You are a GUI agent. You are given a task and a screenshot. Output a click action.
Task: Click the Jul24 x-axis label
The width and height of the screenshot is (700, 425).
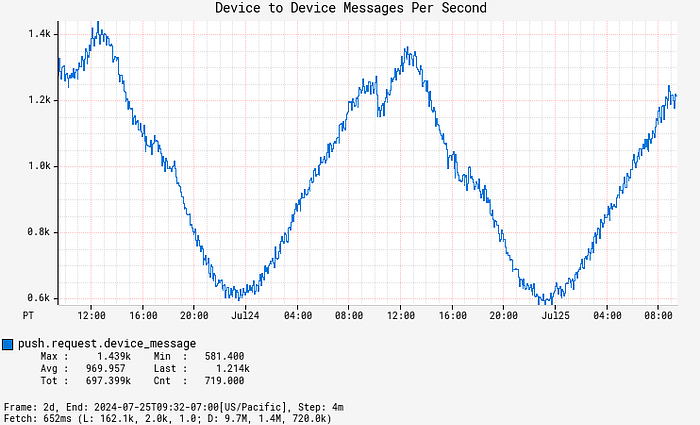[245, 316]
